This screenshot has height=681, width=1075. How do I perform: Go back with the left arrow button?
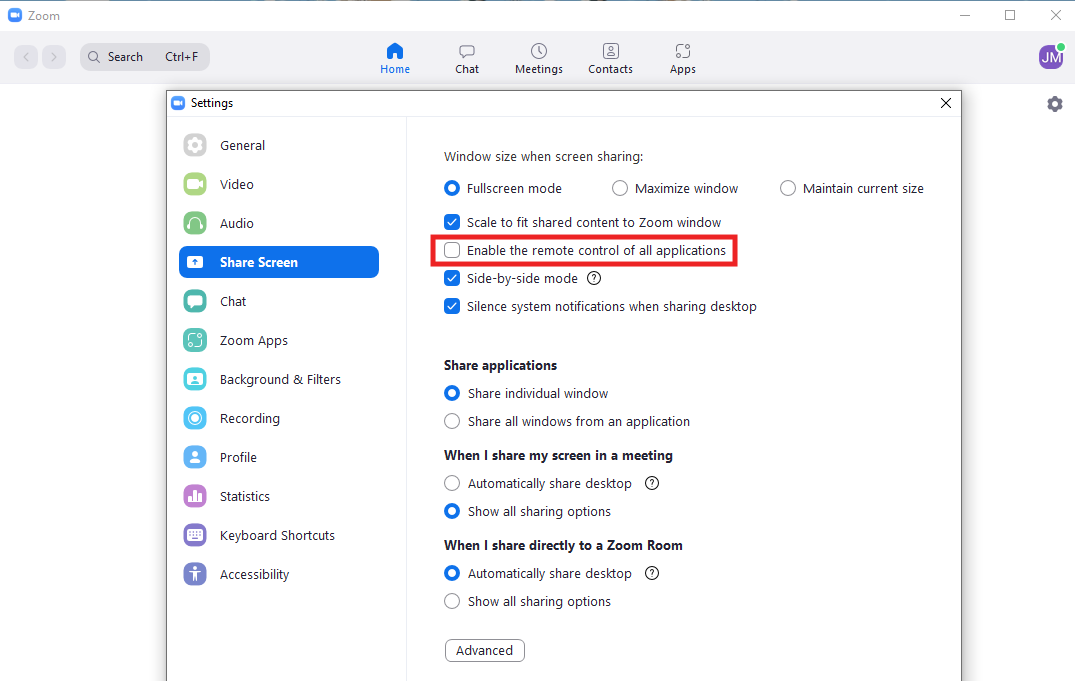coord(26,57)
